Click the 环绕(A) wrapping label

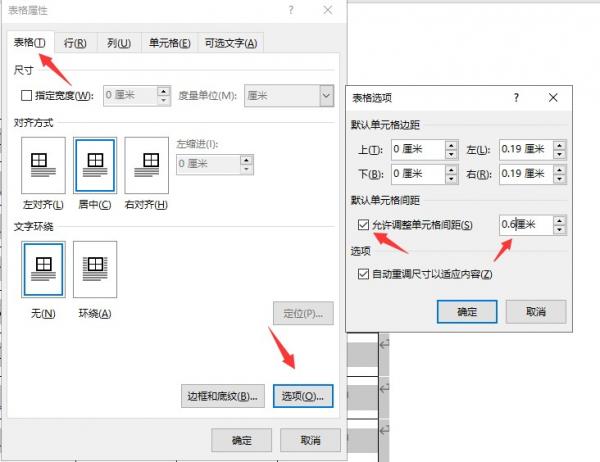point(95,314)
